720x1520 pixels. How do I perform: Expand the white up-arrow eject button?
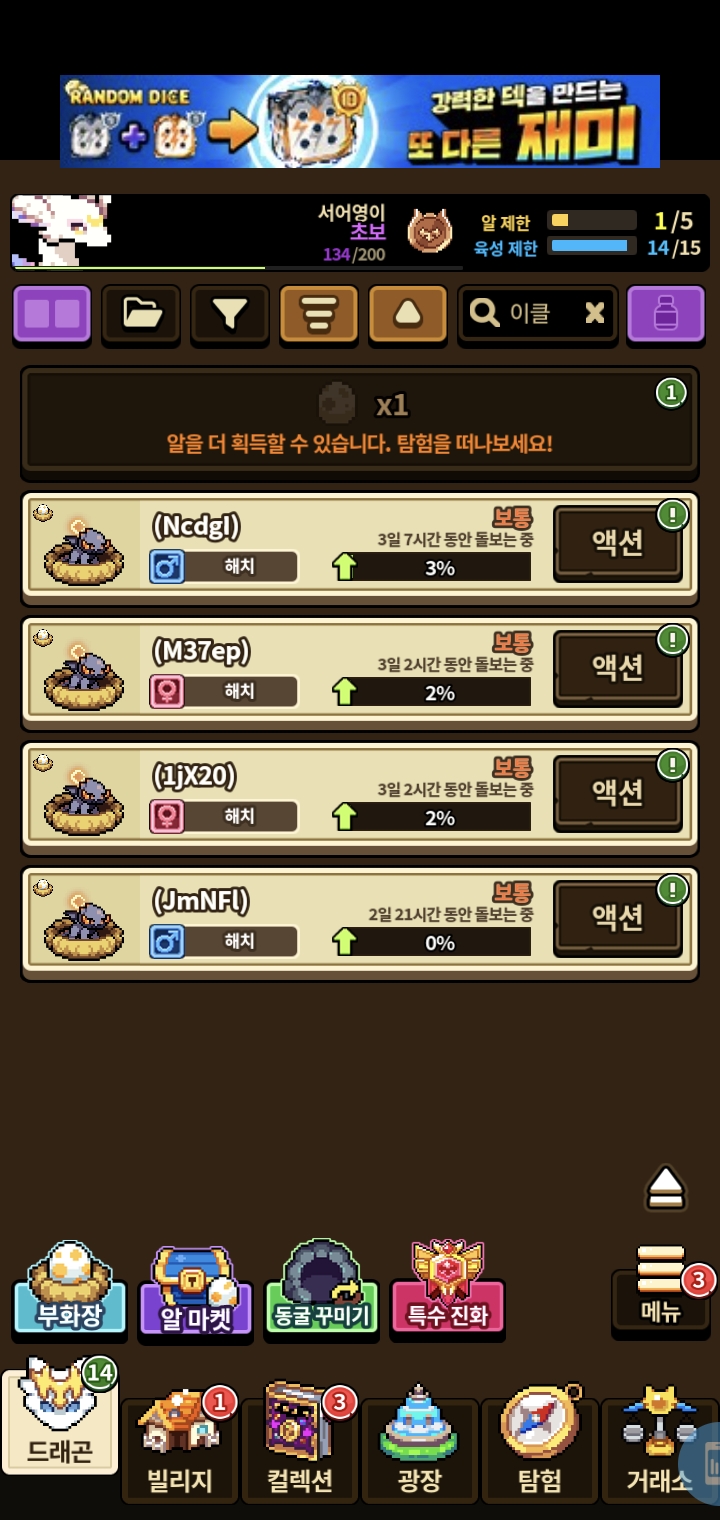[x=665, y=1188]
